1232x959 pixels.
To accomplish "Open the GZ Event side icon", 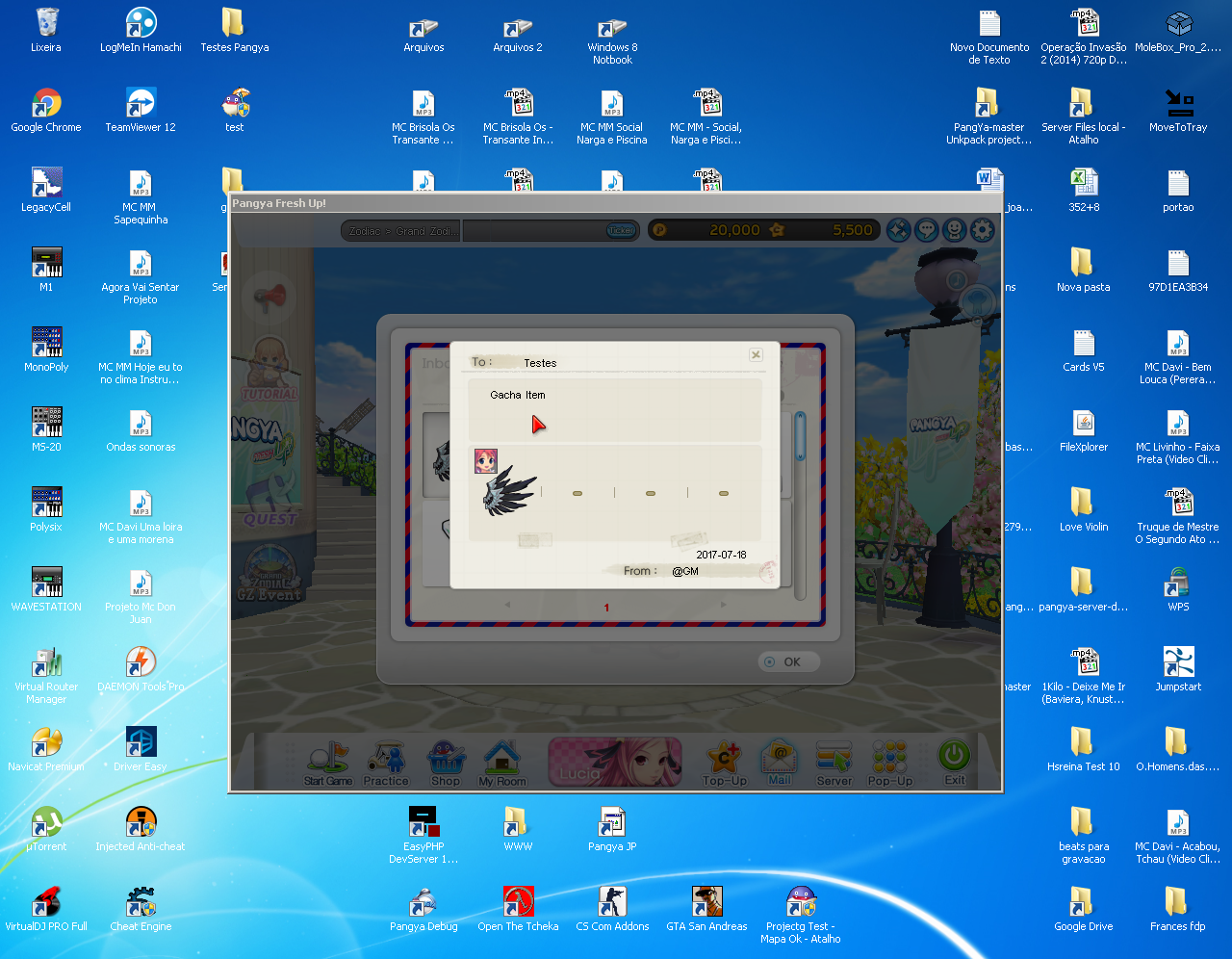I will point(269,575).
